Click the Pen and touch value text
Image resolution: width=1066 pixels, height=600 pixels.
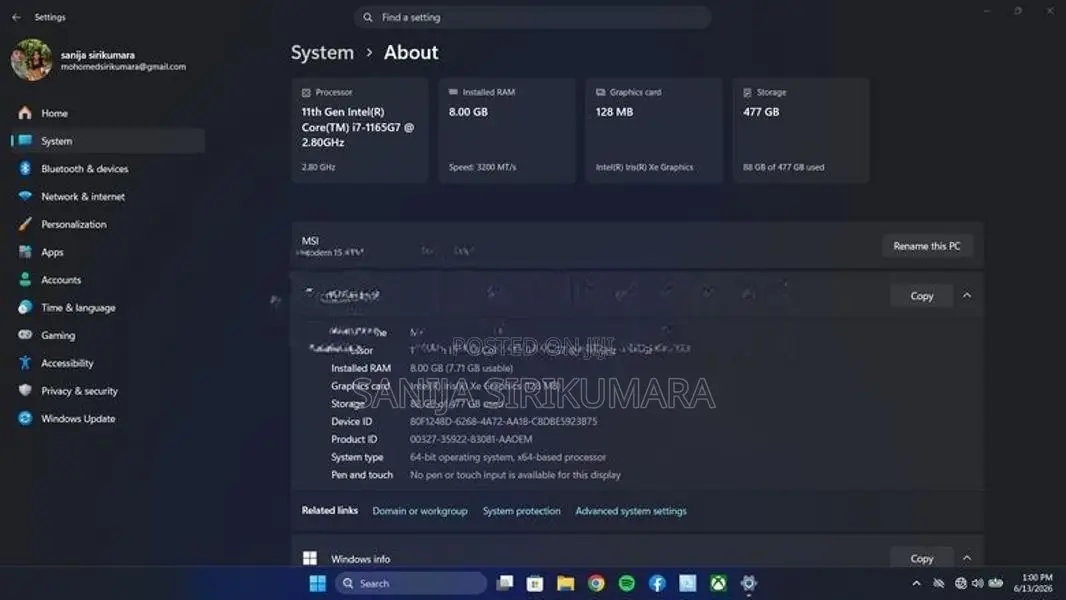(515, 475)
